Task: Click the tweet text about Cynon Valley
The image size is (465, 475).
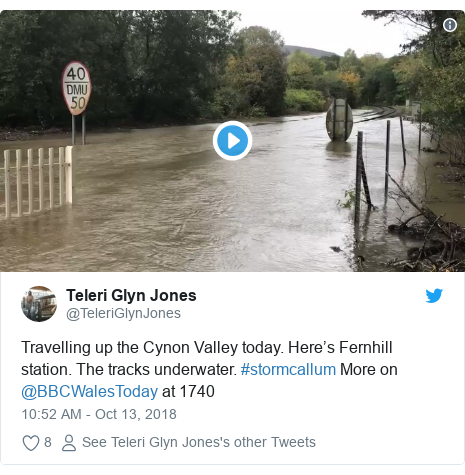Action: click(209, 369)
